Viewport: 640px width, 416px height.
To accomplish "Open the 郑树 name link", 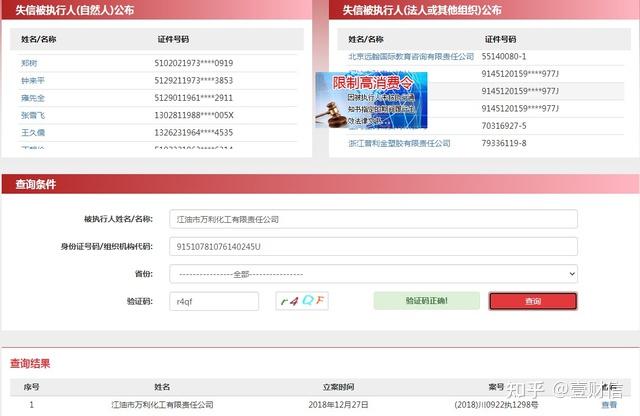I will pos(29,63).
